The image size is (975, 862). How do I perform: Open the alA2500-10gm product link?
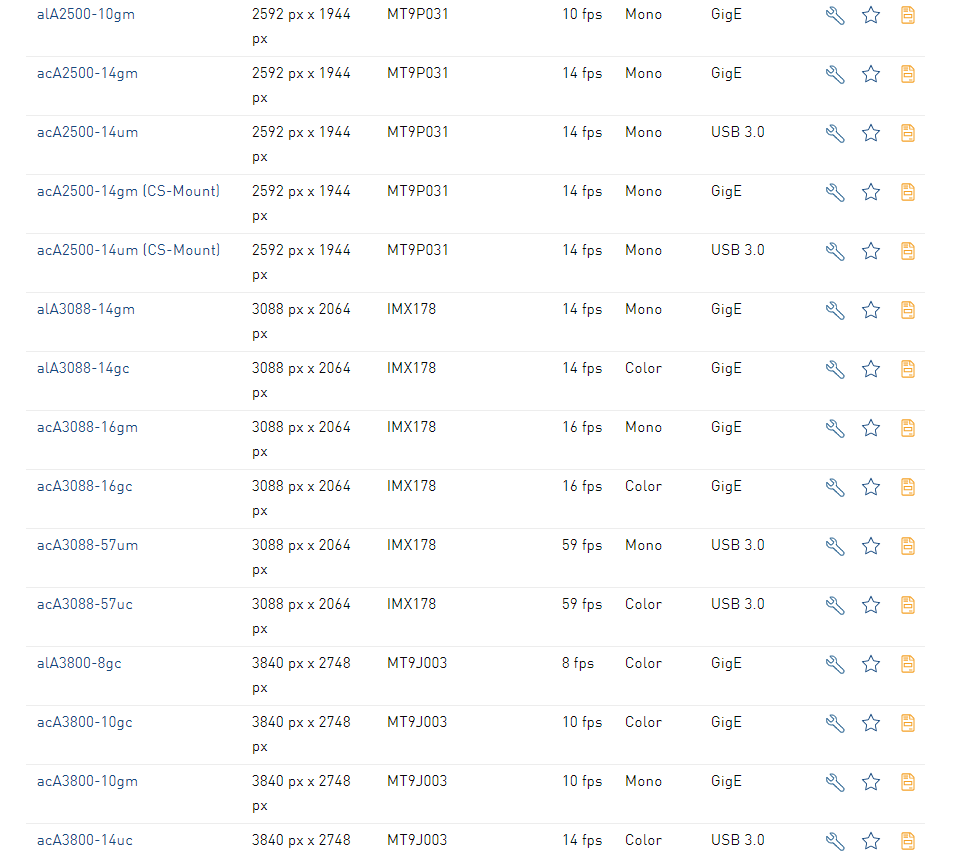[x=86, y=14]
